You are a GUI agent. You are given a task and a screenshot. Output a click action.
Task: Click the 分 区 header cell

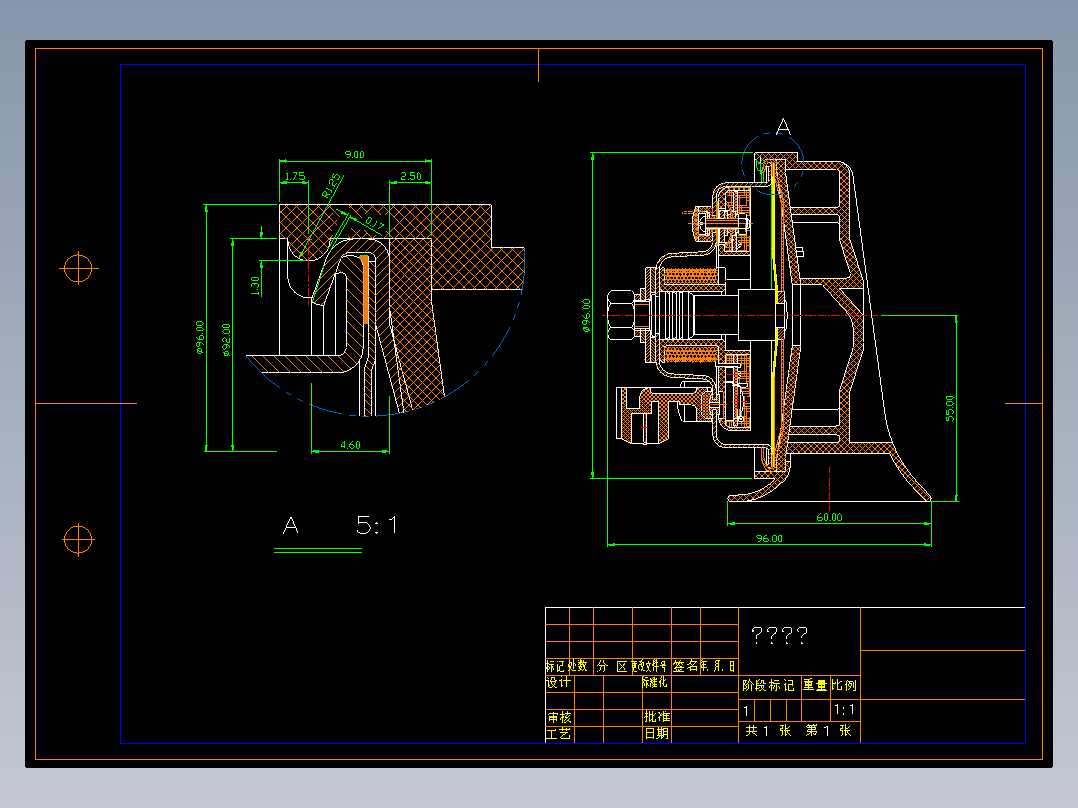coord(612,666)
